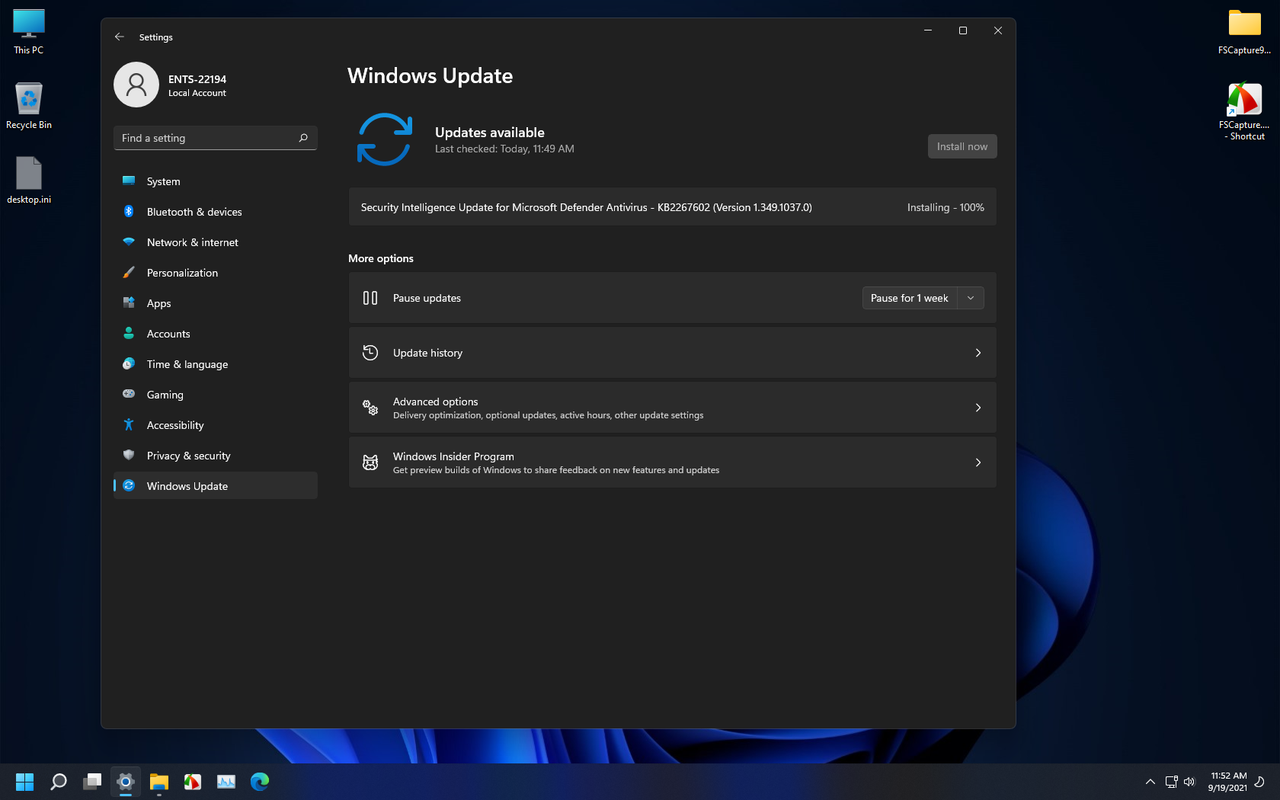Expand Windows Insider Program chevron
The height and width of the screenshot is (800, 1280).
(x=978, y=463)
